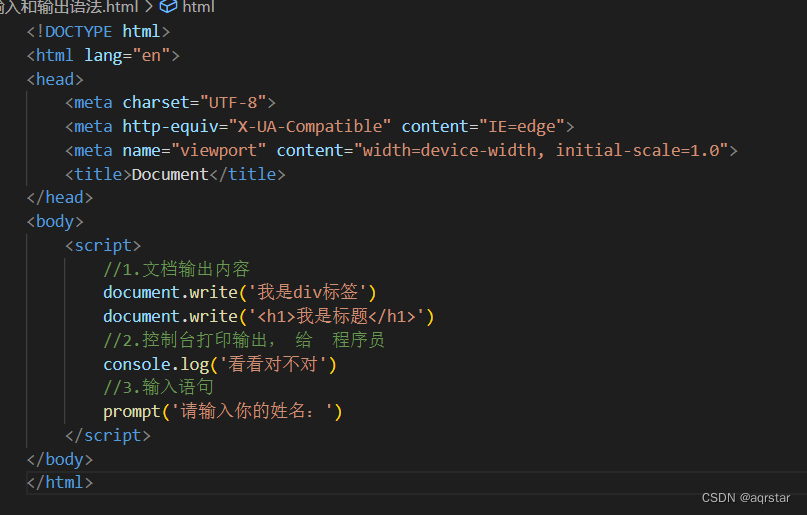
Task: Click the comment //1.文档输出内容
Action: tap(177, 269)
